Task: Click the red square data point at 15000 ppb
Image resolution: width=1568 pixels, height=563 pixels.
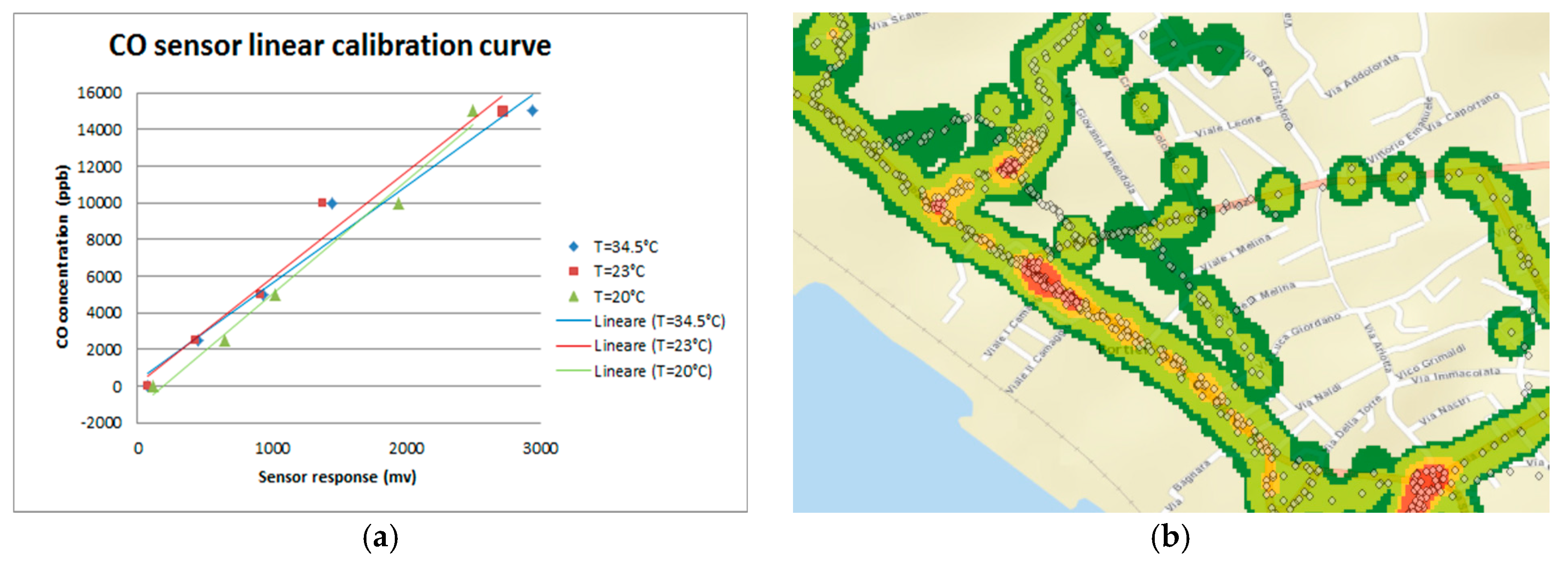Action: tap(503, 111)
